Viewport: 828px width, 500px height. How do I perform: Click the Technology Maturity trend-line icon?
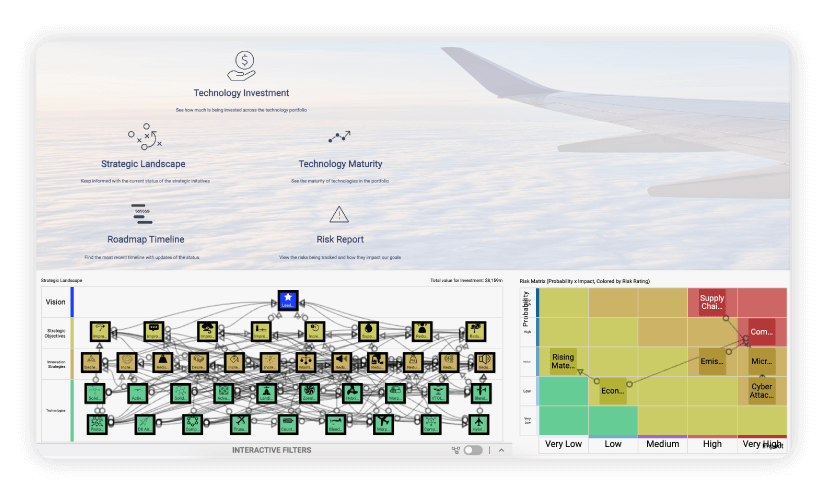click(339, 137)
